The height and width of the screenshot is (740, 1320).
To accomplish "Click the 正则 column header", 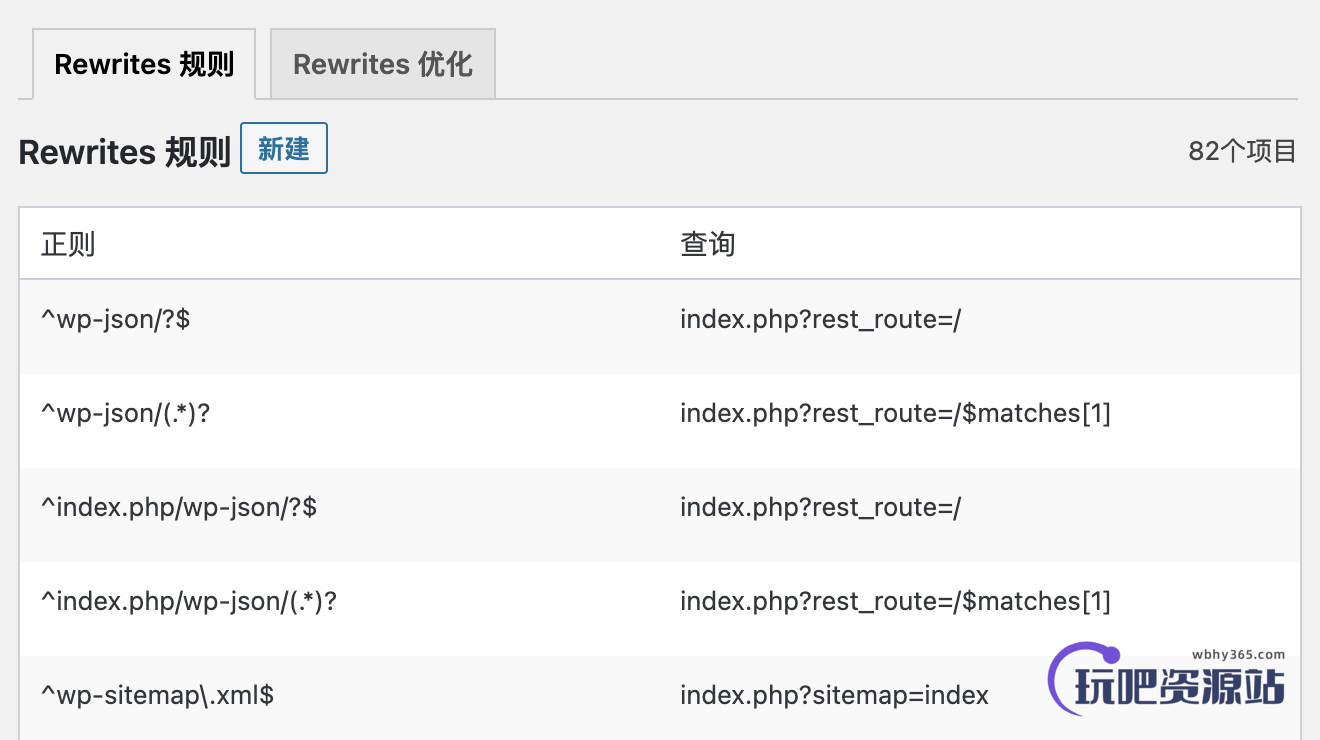I will pos(68,244).
